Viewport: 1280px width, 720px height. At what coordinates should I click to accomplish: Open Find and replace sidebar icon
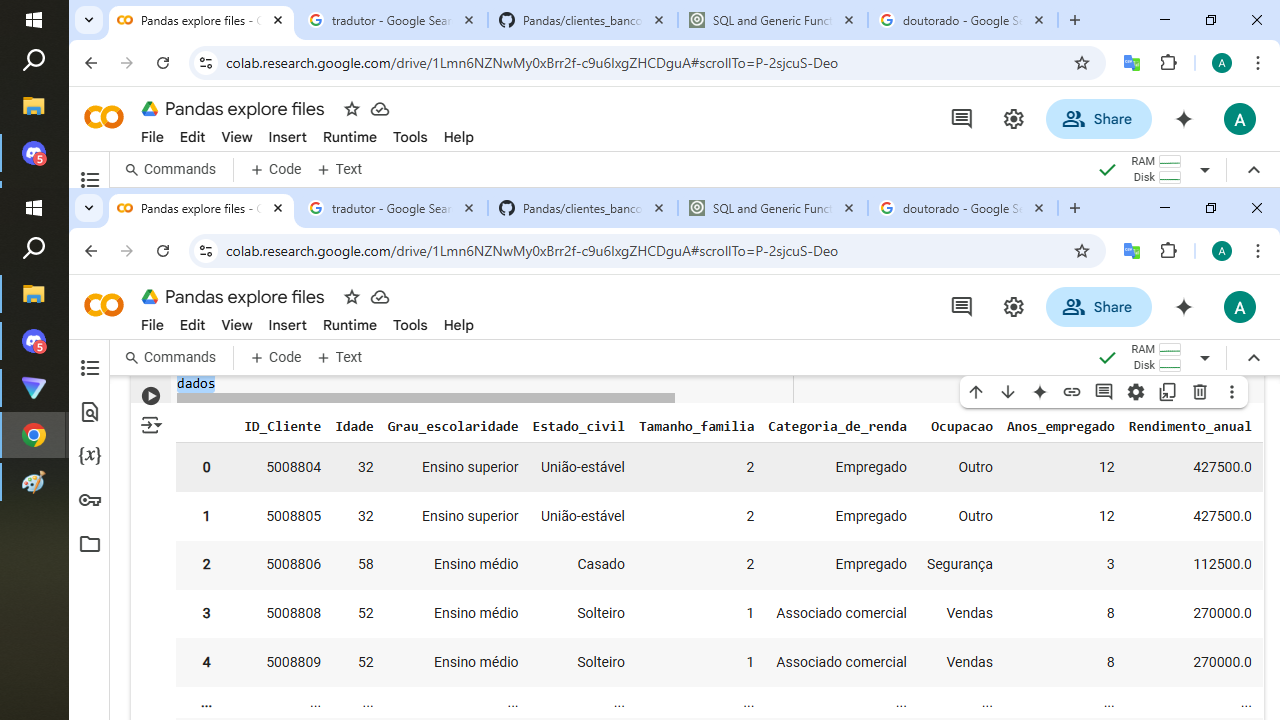click(x=90, y=412)
